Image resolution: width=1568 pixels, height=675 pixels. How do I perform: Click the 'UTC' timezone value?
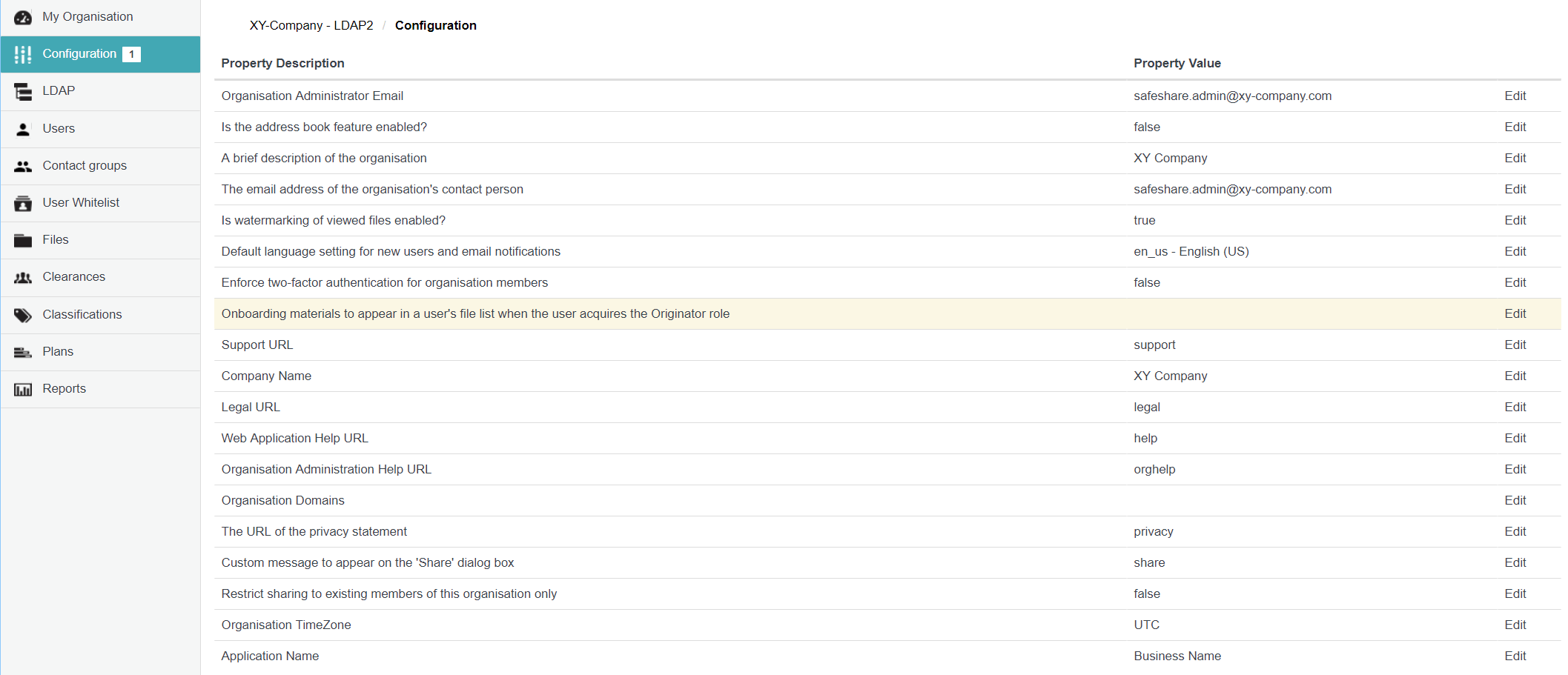click(x=1146, y=625)
